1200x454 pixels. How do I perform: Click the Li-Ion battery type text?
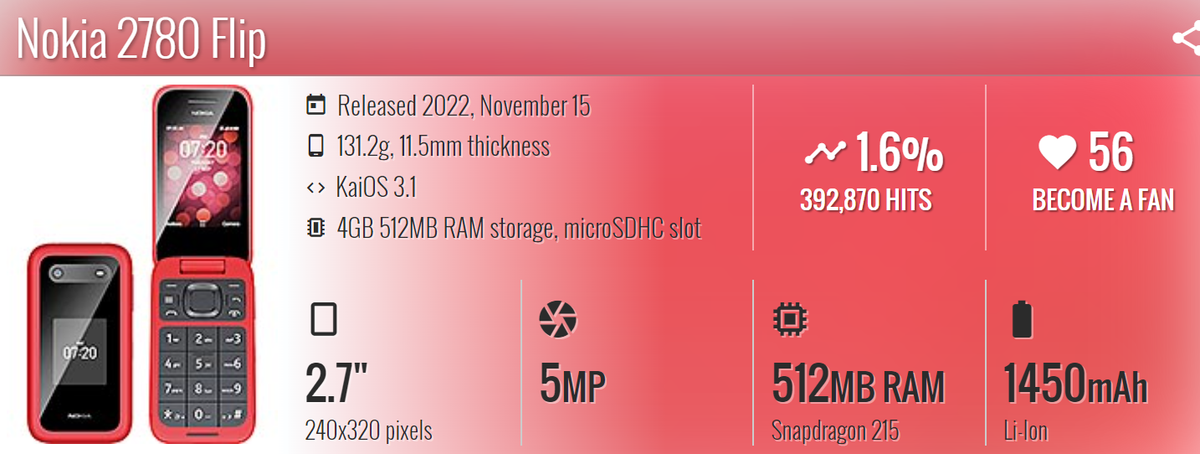pyautogui.click(x=1025, y=432)
